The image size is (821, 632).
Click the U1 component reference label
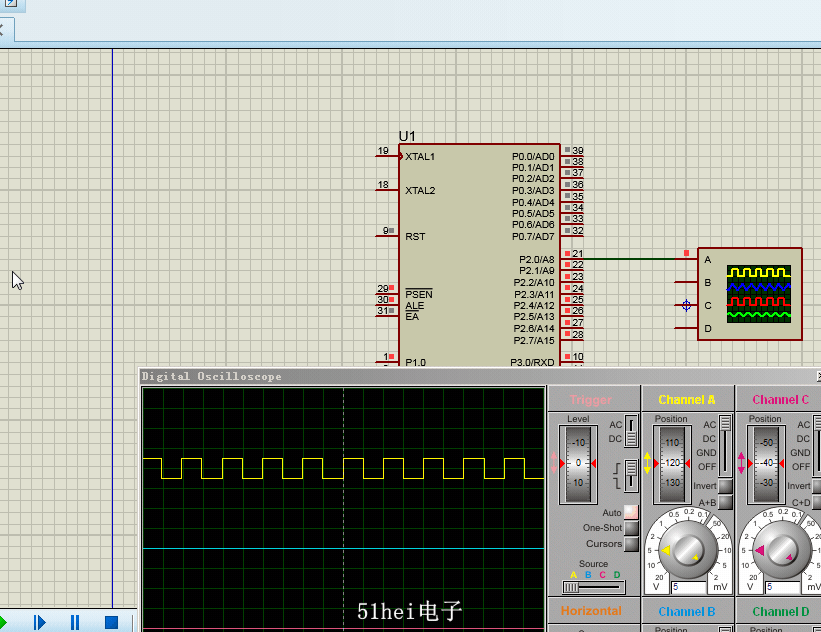click(407, 136)
